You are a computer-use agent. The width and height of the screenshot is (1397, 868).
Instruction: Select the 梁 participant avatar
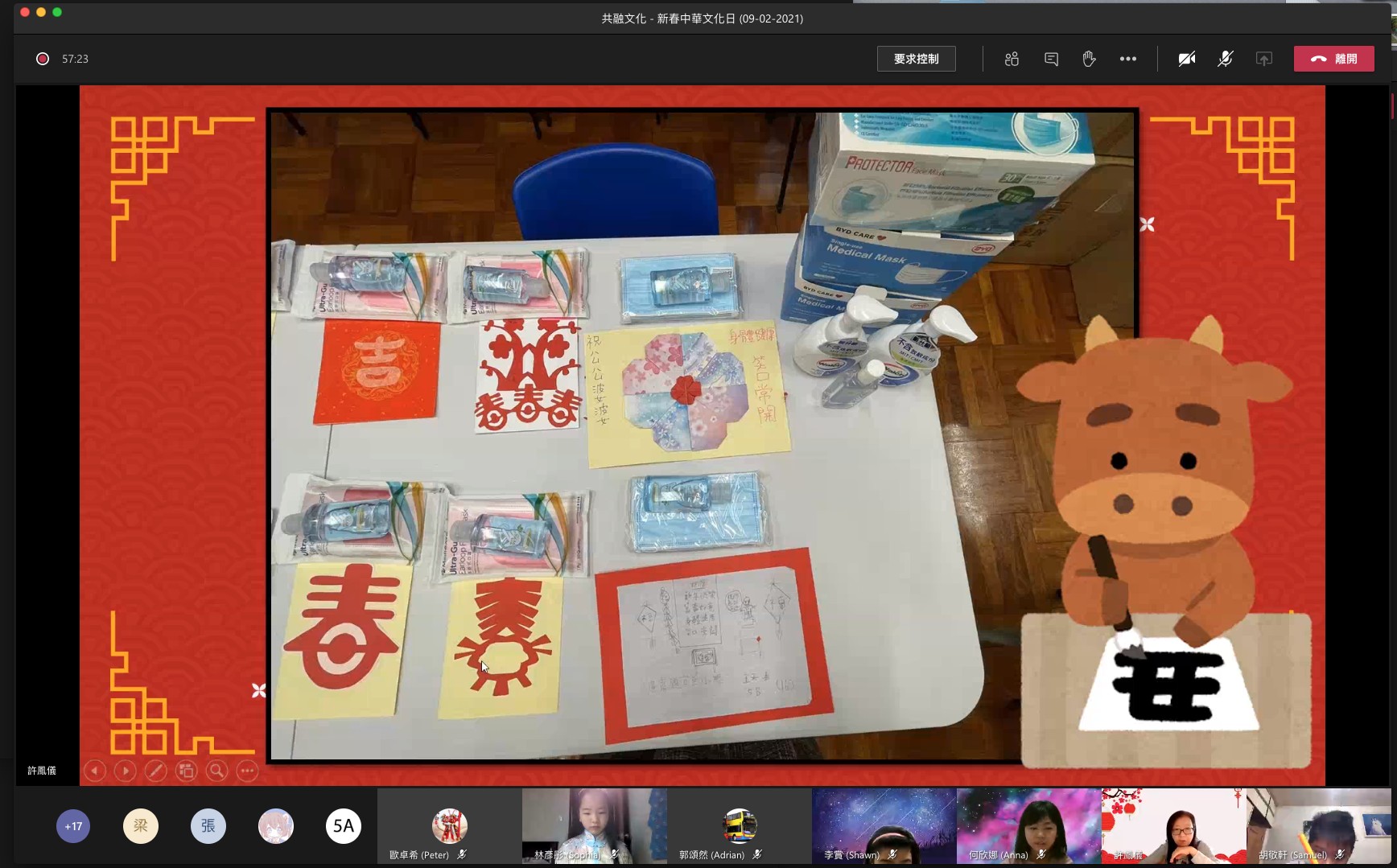tap(141, 826)
